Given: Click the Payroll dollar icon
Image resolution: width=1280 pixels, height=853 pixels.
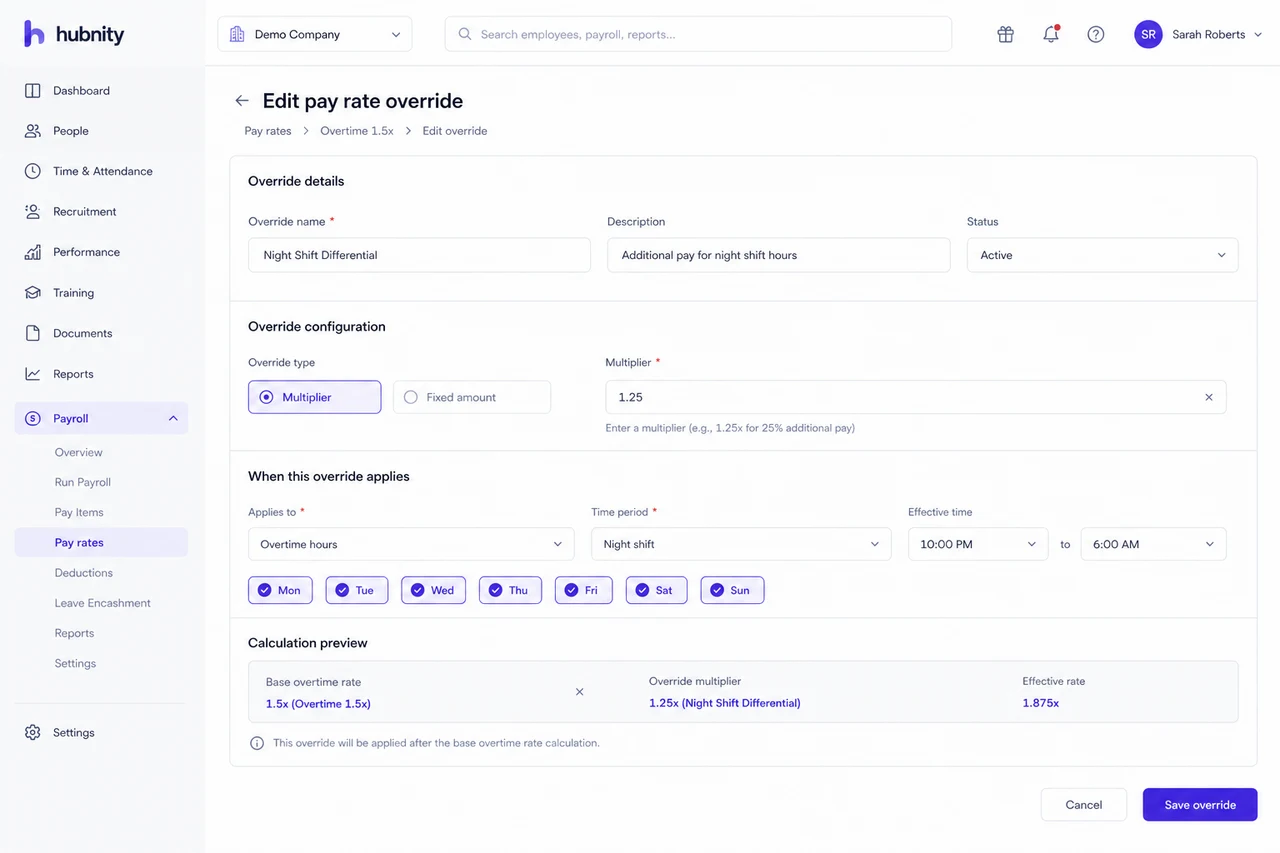Looking at the screenshot, I should pyautogui.click(x=33, y=419).
